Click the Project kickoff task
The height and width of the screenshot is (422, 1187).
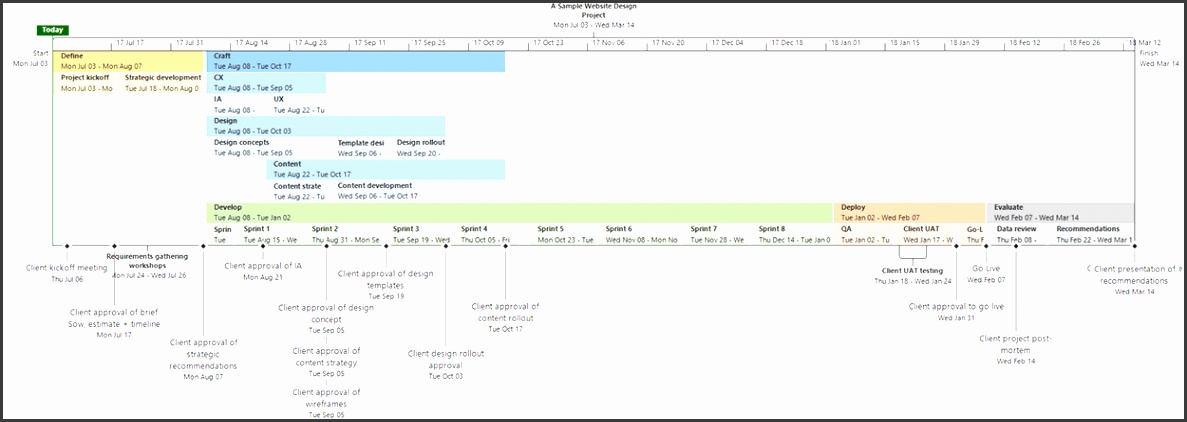(87, 83)
